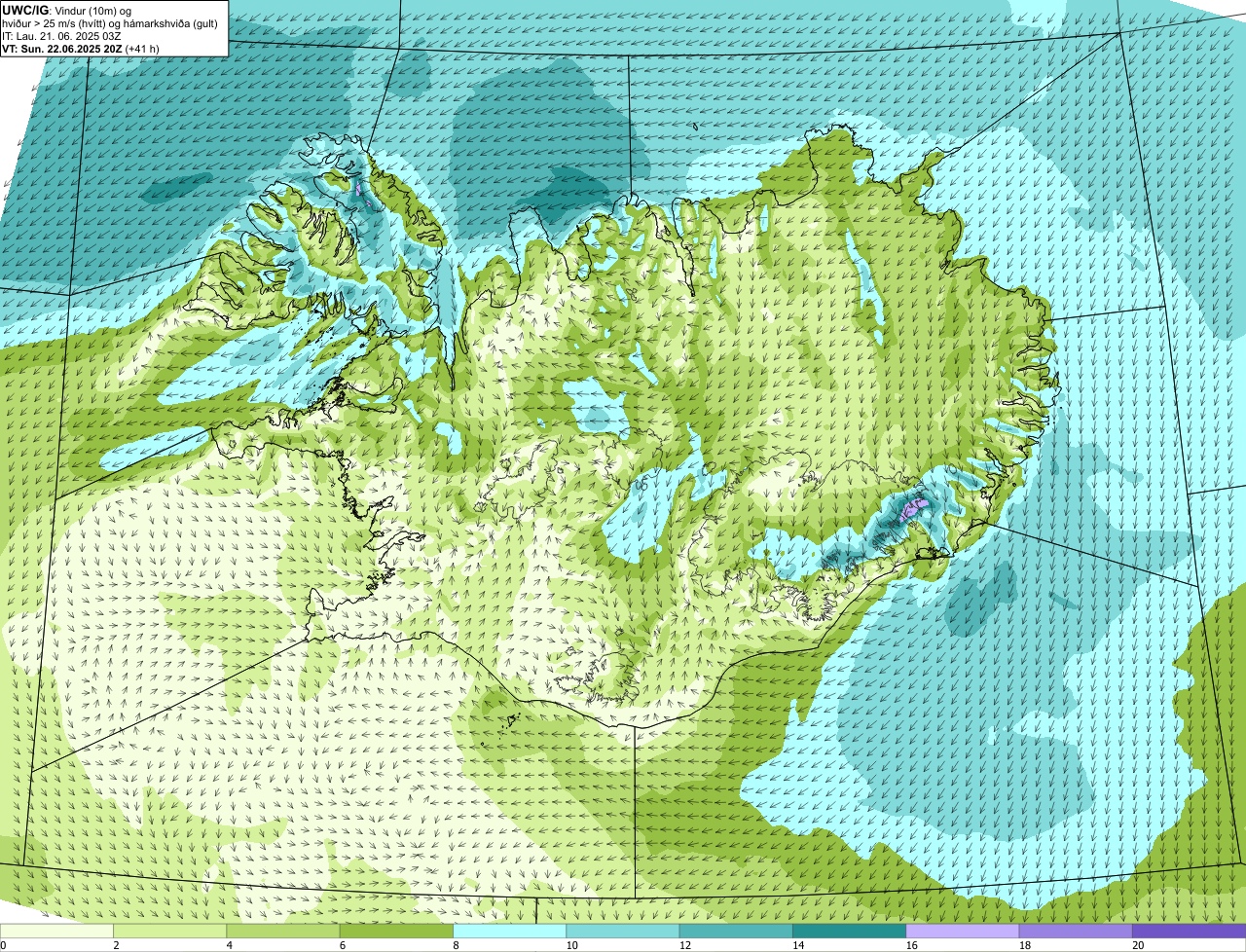Viewport: 1246px width, 952px height.
Task: Click the 14–16 m/s dark teal legend swatch
Action: (850, 931)
